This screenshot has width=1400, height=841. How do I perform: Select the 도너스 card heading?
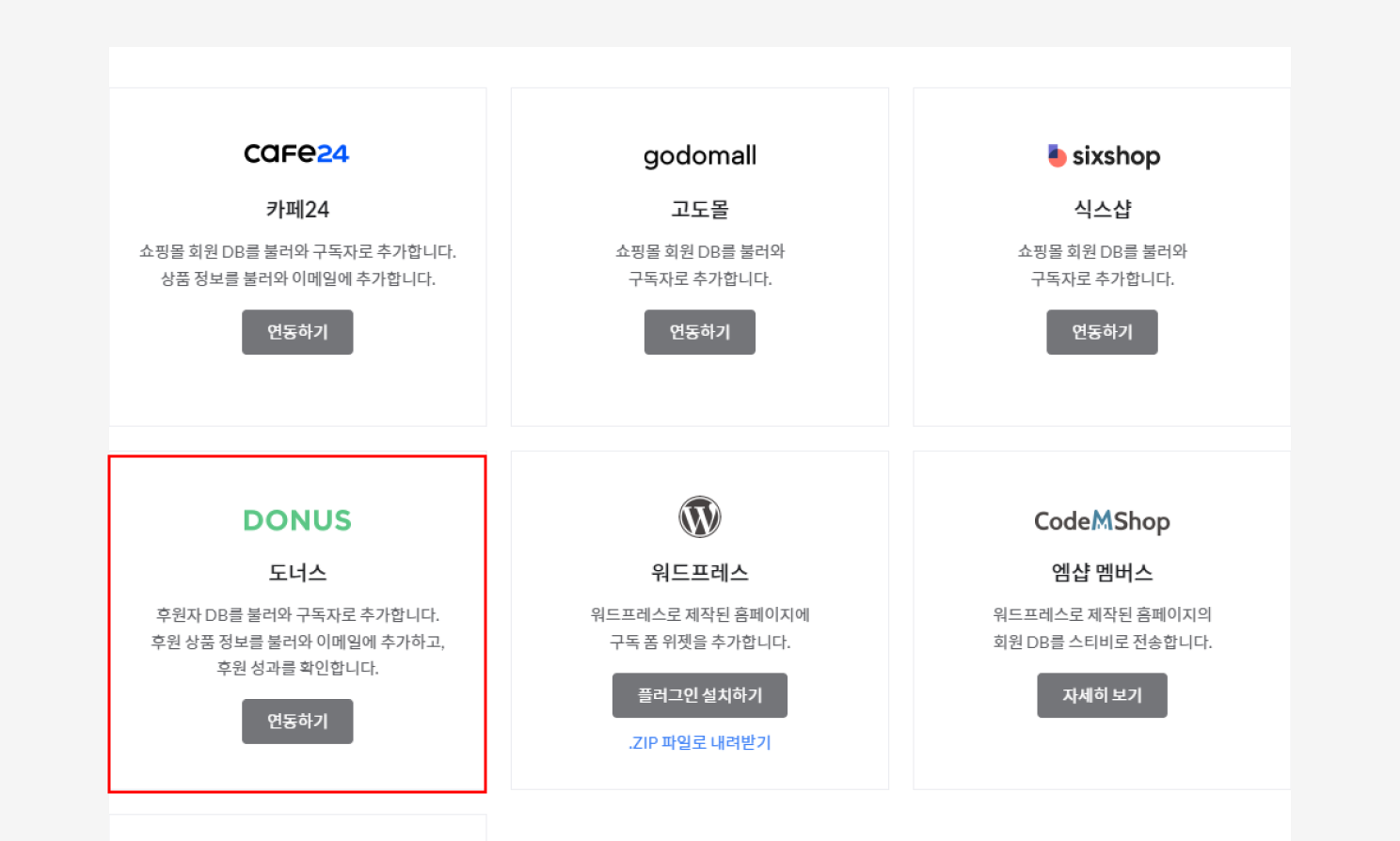[x=297, y=572]
